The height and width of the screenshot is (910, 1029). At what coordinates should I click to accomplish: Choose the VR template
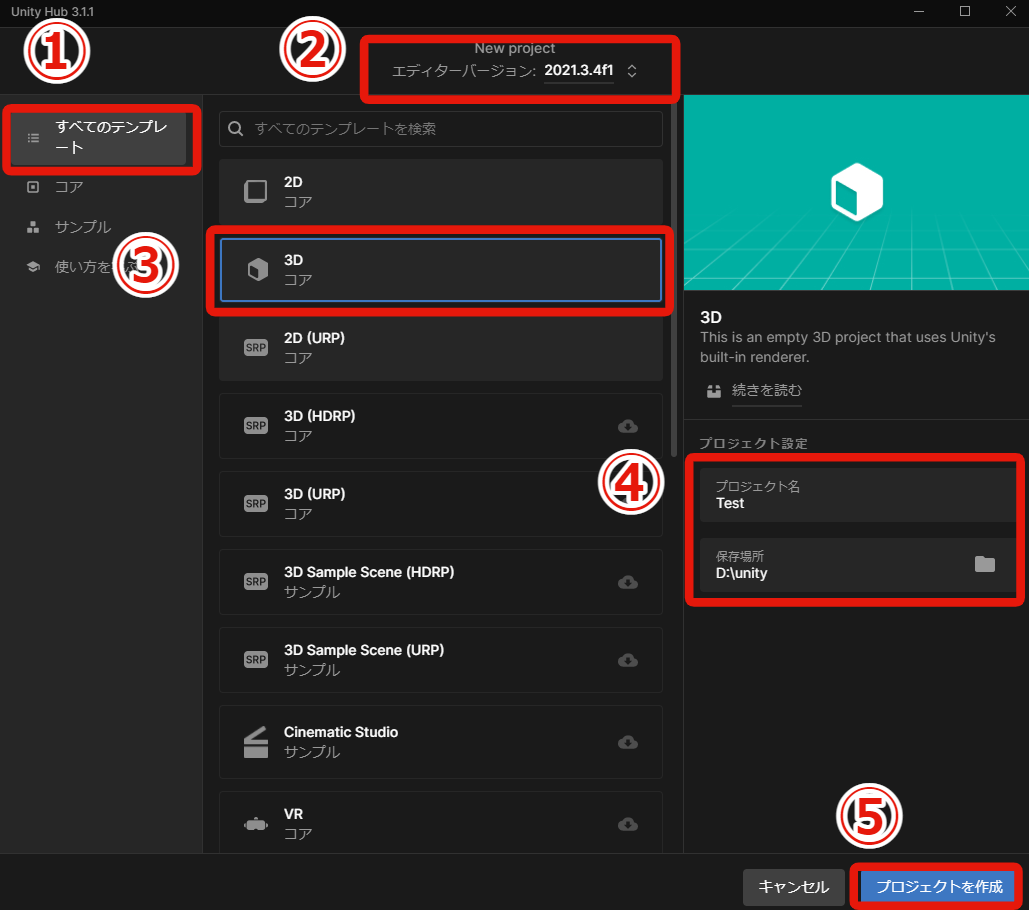(x=441, y=823)
